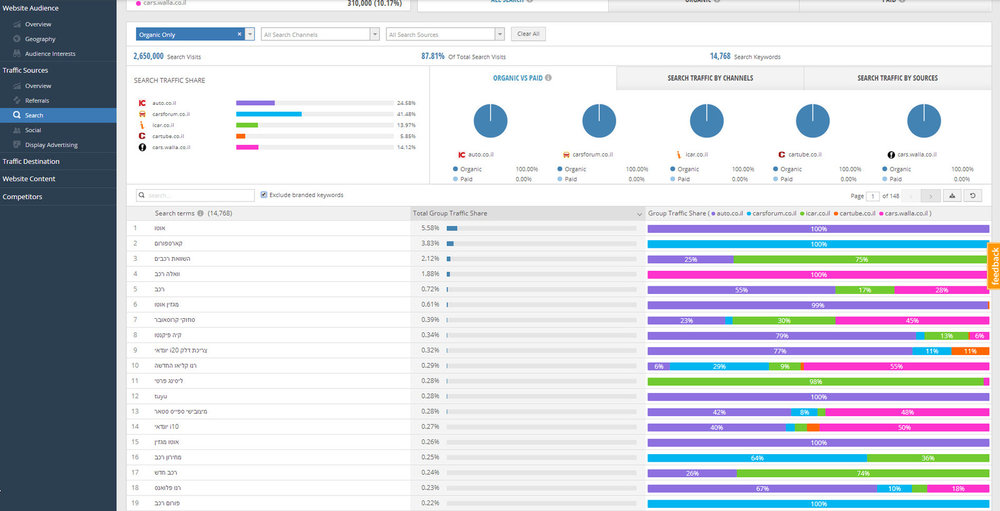This screenshot has width=1000, height=511.
Task: Click the keyword search input field
Action: click(195, 196)
